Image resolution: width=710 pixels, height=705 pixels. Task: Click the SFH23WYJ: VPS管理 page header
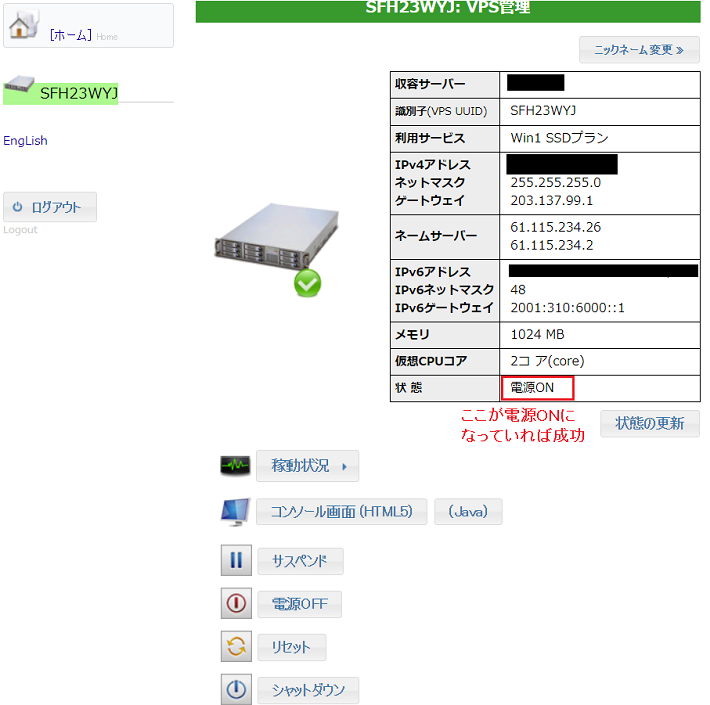[x=448, y=8]
